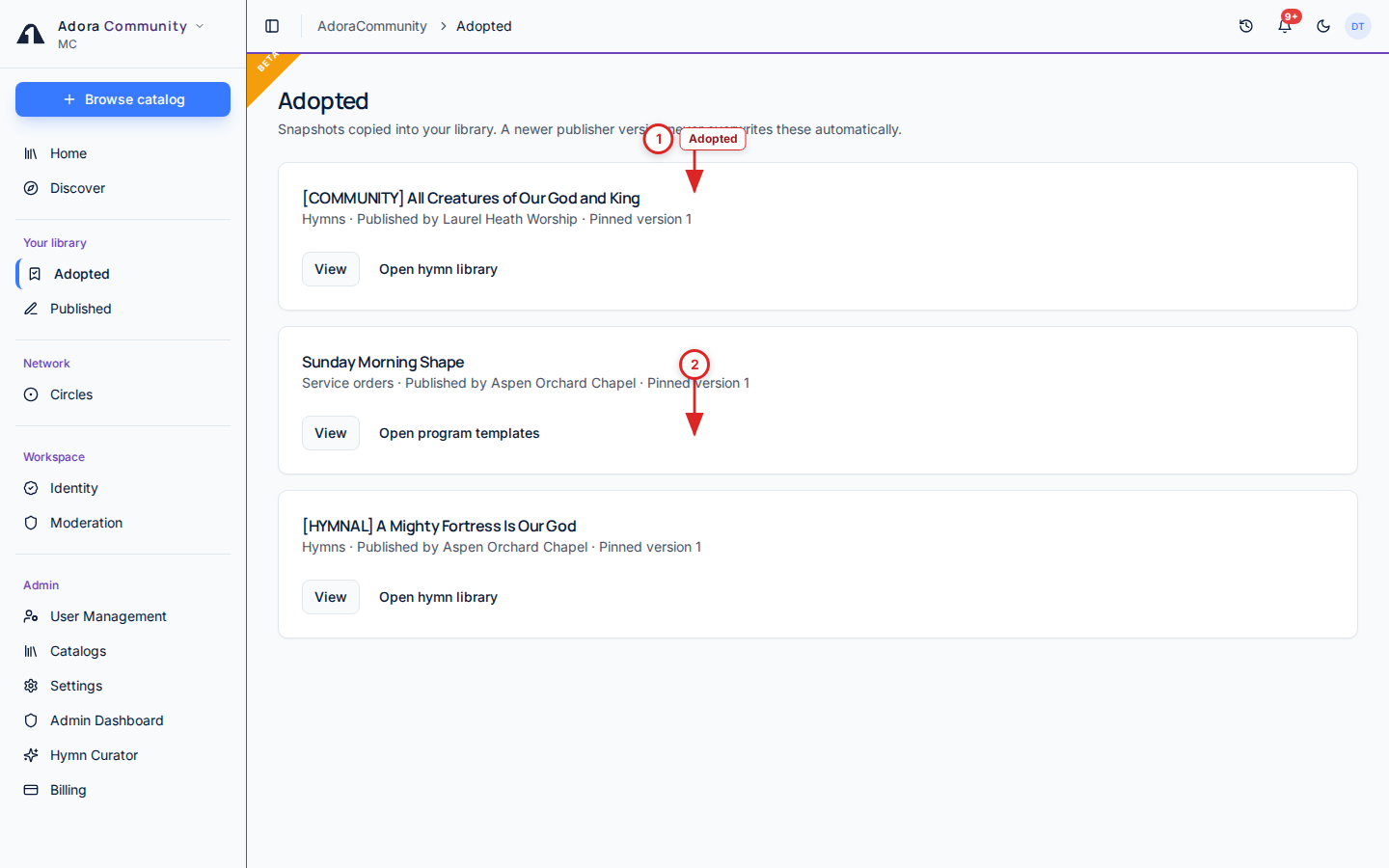
Task: Click the Billing credit card icon
Action: (x=31, y=790)
